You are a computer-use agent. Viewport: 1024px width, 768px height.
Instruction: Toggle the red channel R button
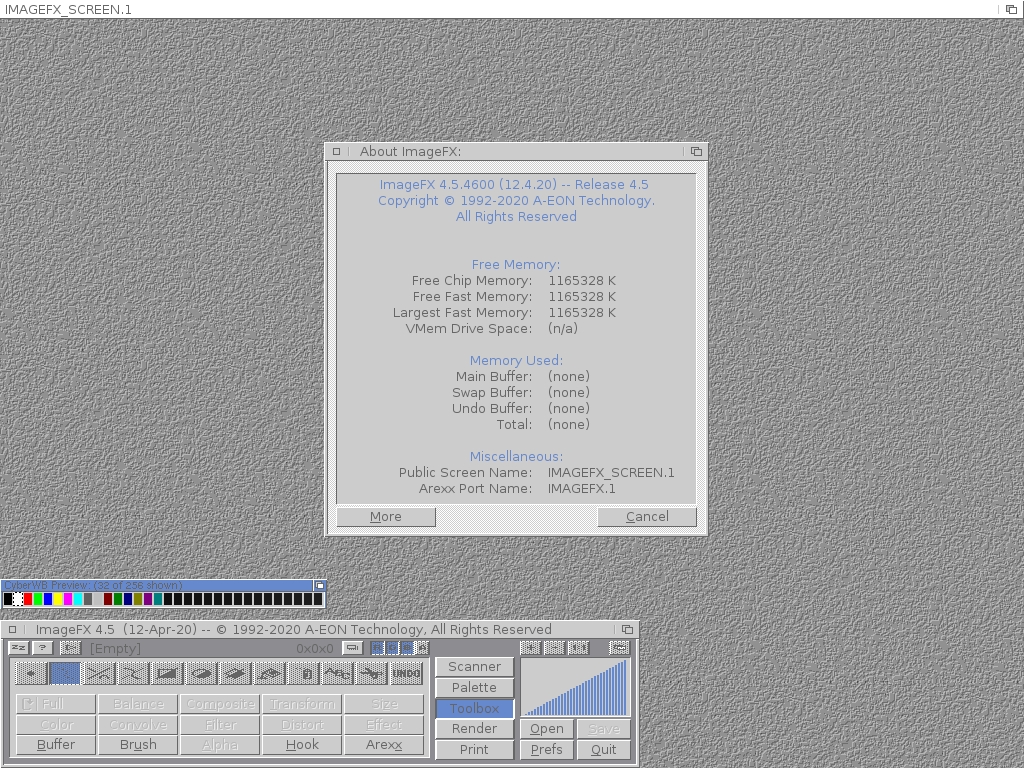(377, 648)
